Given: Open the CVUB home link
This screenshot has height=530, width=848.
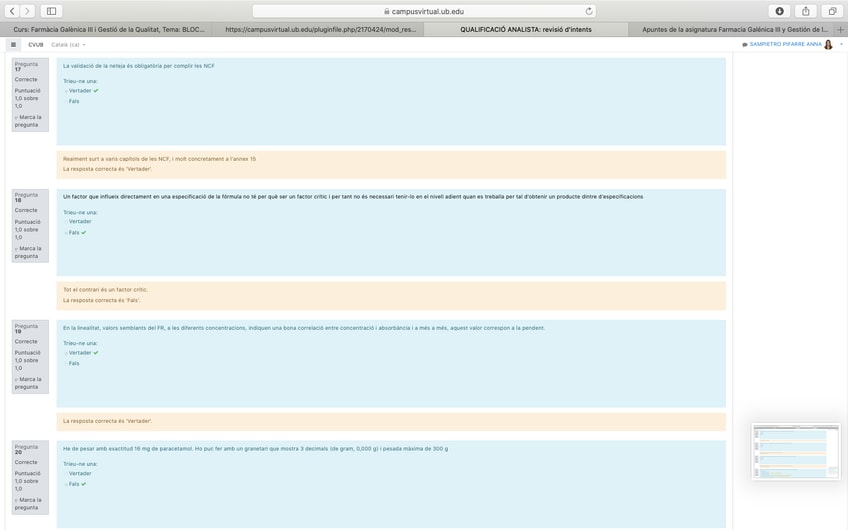Looking at the screenshot, I should point(36,45).
